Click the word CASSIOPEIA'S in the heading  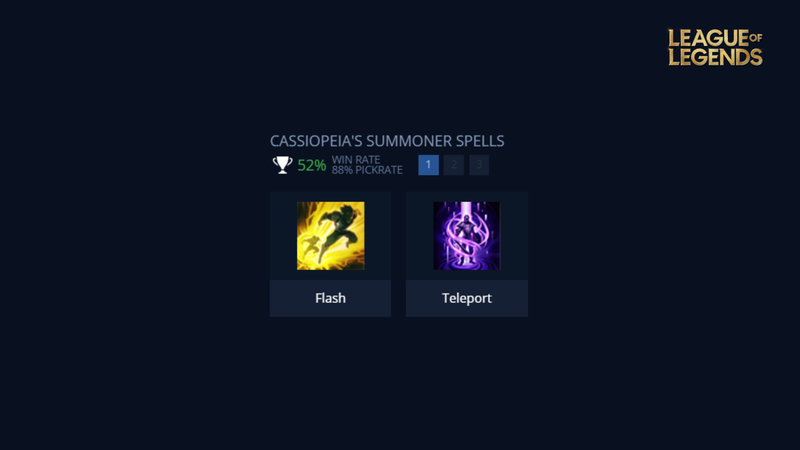pos(316,141)
